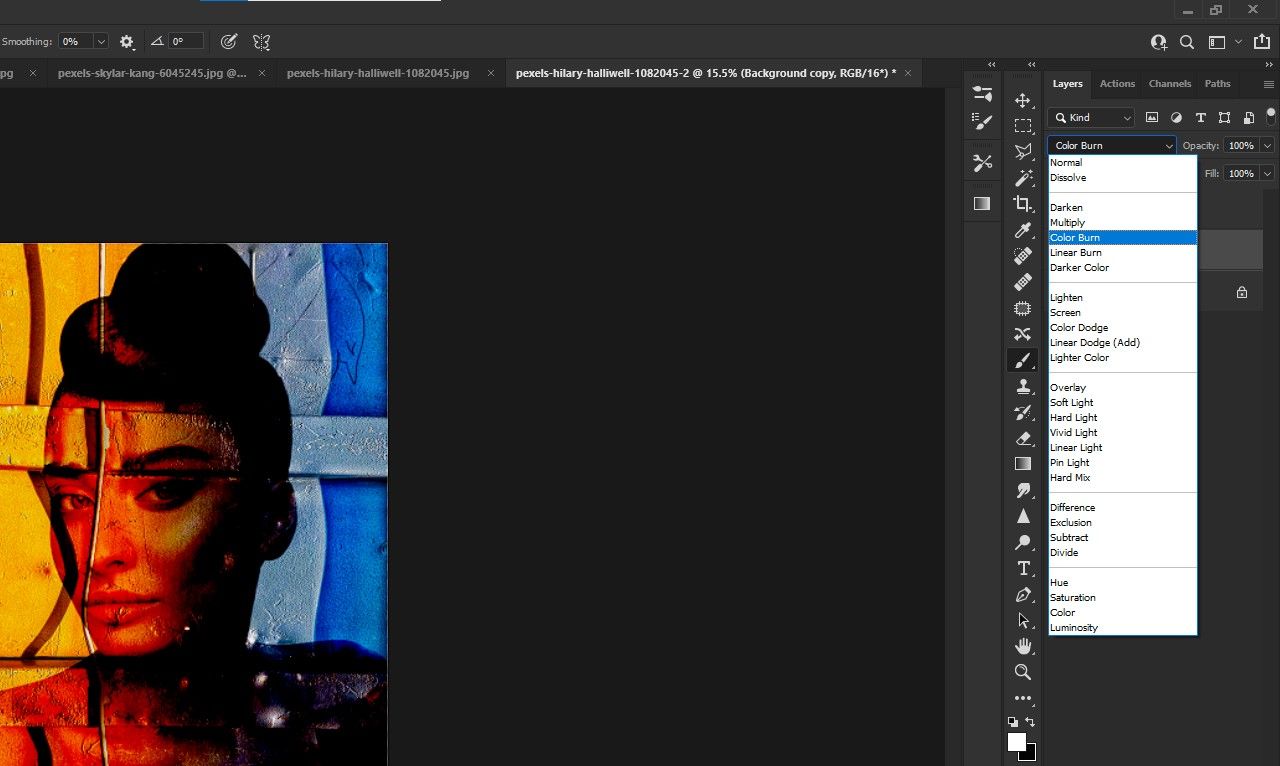The image size is (1280, 766).
Task: Select the Smudge tool
Action: click(x=1023, y=490)
